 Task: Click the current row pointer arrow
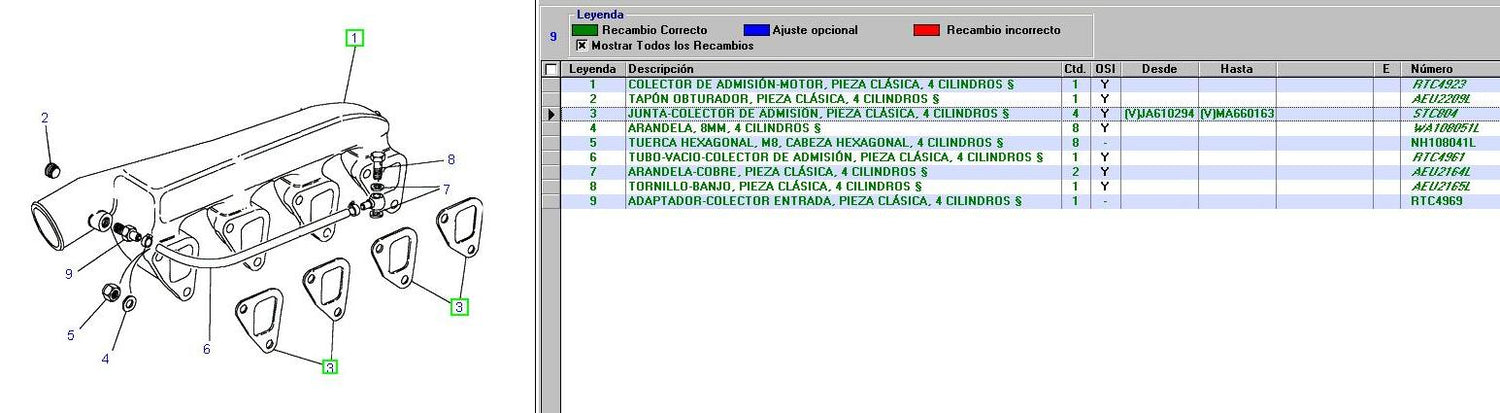(x=550, y=114)
